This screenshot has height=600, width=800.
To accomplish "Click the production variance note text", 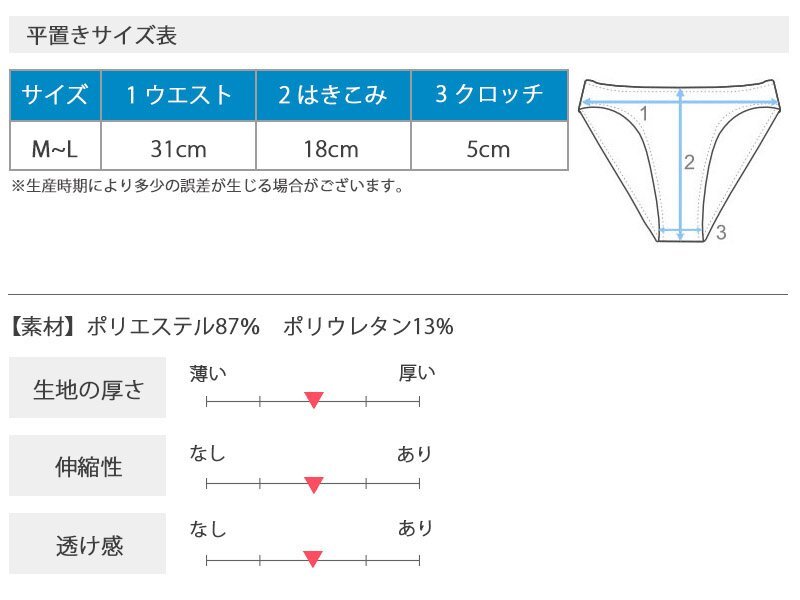I will [208, 185].
